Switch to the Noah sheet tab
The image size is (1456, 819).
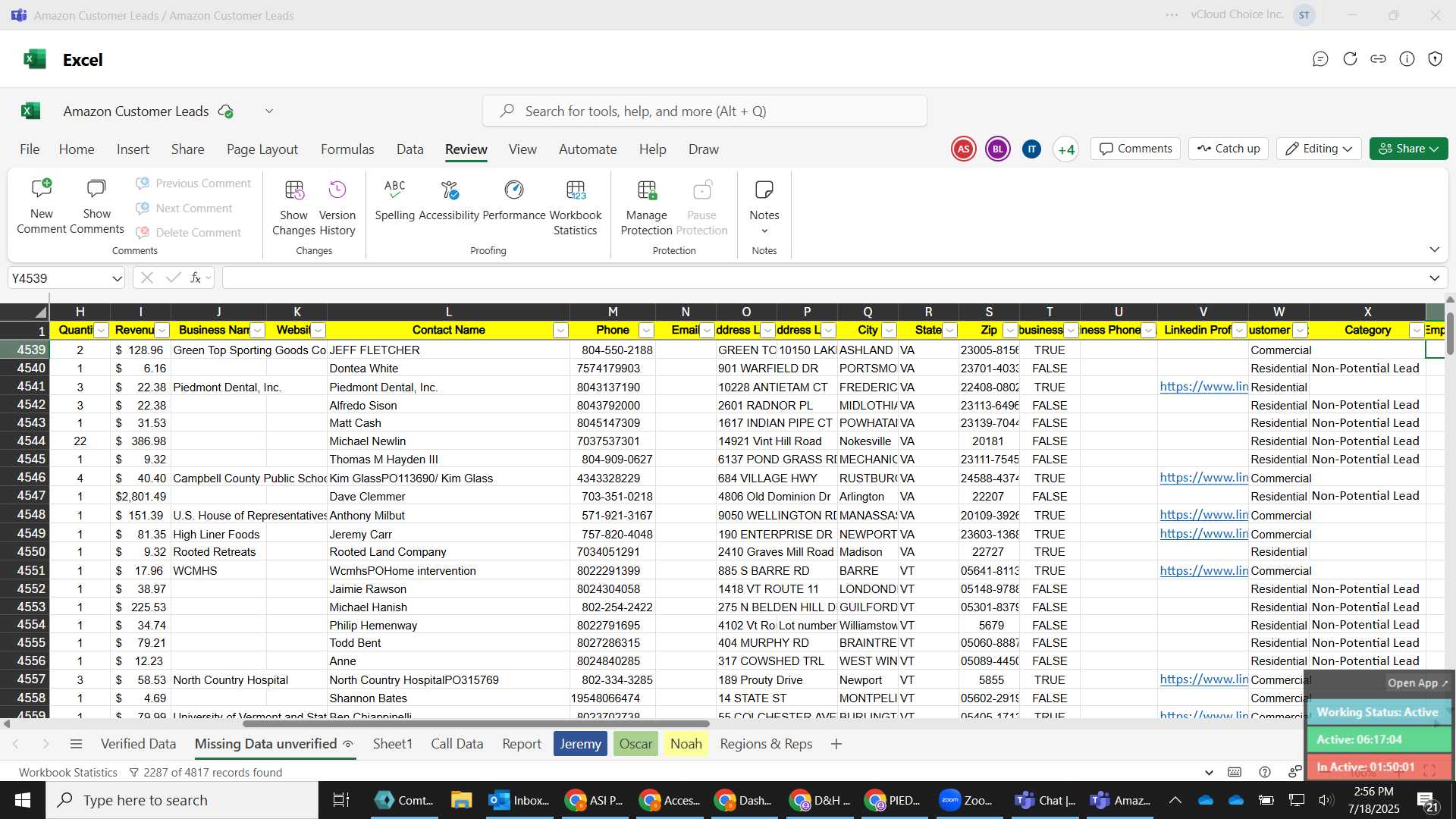coord(686,744)
